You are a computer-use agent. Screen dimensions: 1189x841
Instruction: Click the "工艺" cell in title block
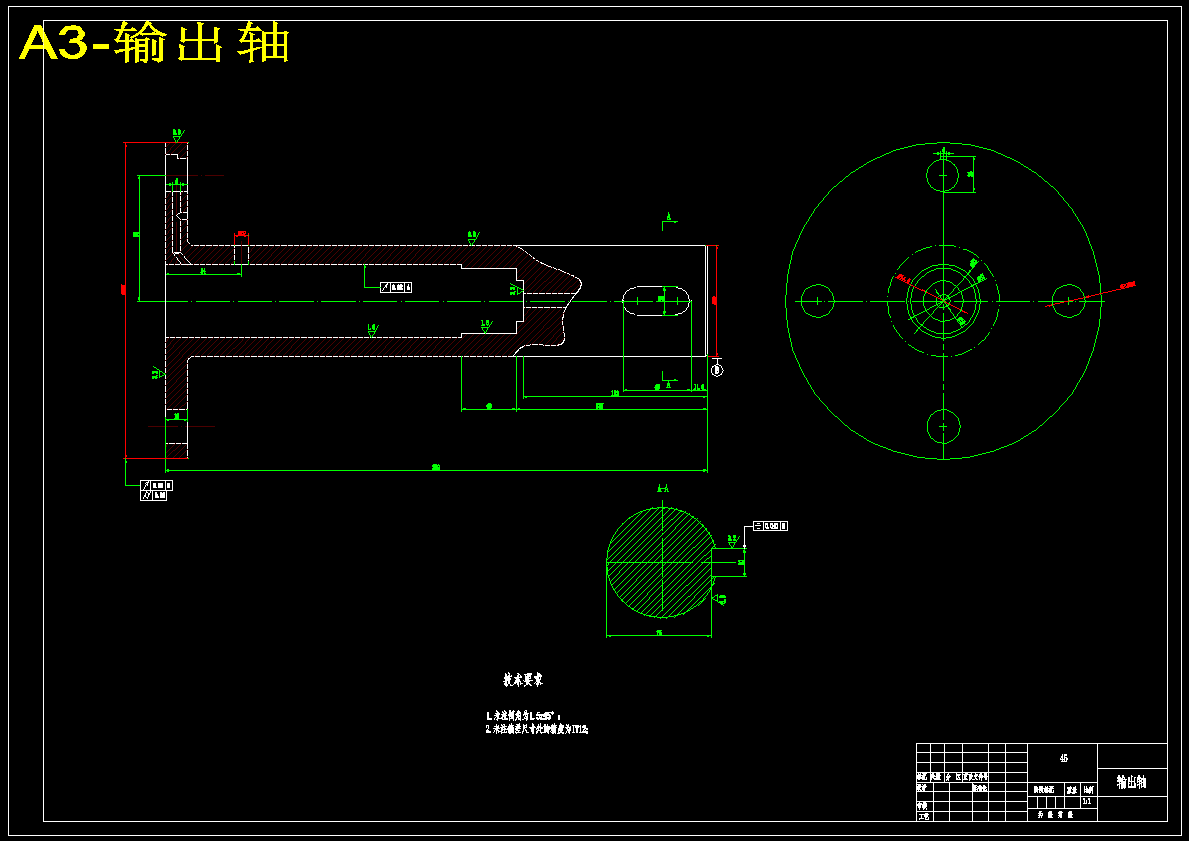click(923, 816)
